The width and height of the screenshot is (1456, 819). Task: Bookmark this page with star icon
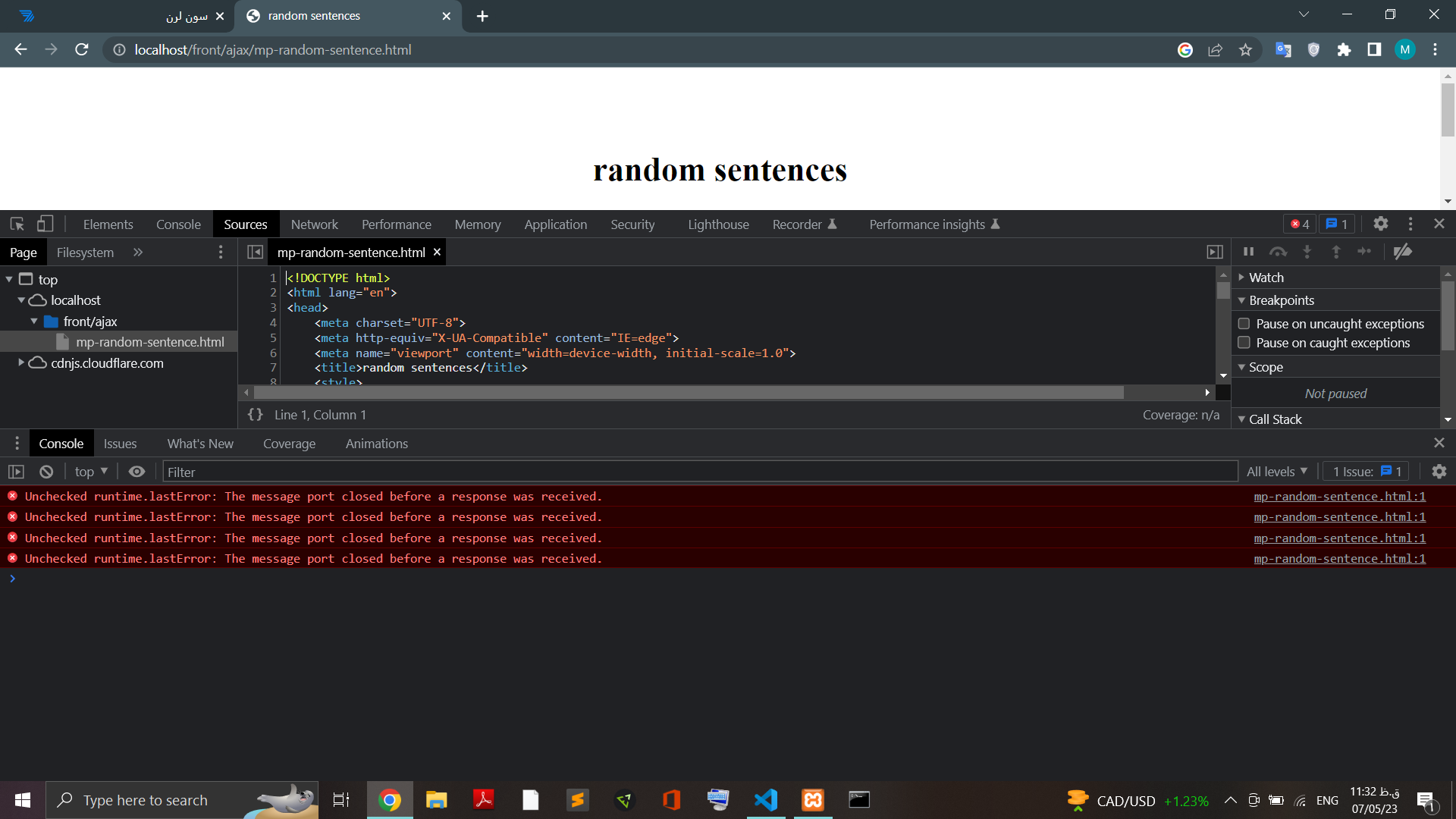(1245, 50)
